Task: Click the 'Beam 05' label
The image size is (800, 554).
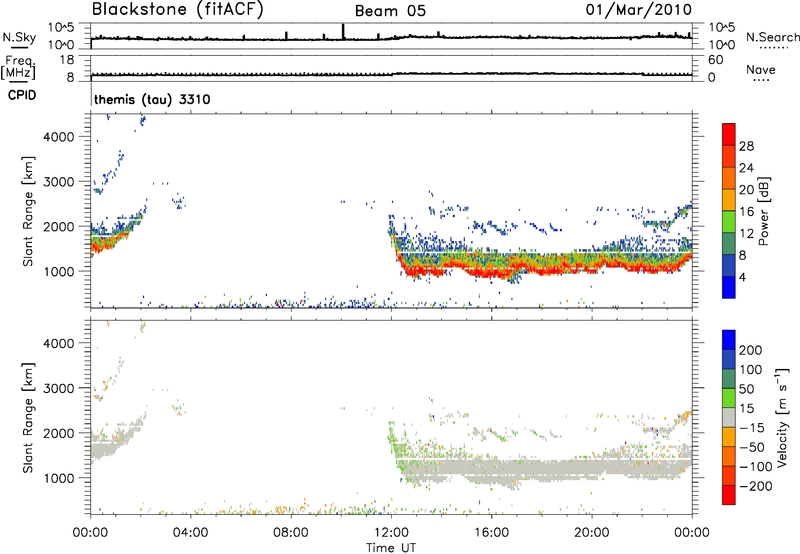Action: click(x=390, y=11)
